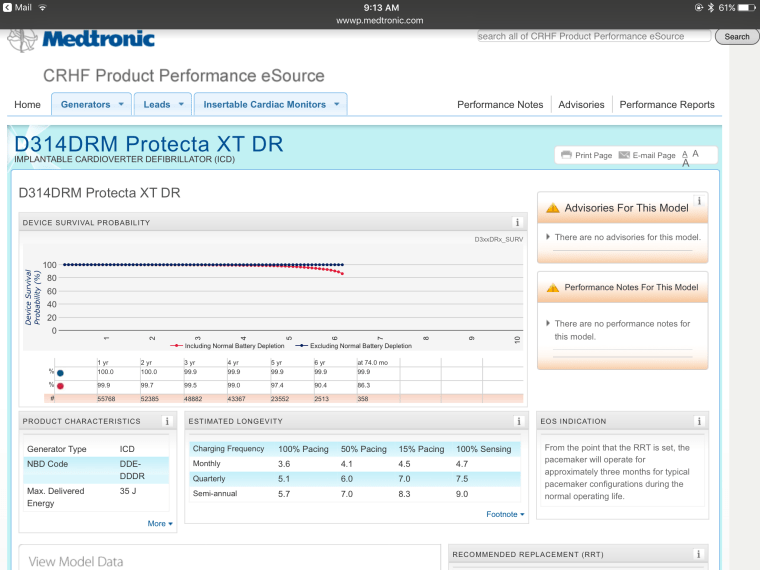The width and height of the screenshot is (760, 570).
Task: Expand More under Product Characteristics
Action: pyautogui.click(x=160, y=523)
